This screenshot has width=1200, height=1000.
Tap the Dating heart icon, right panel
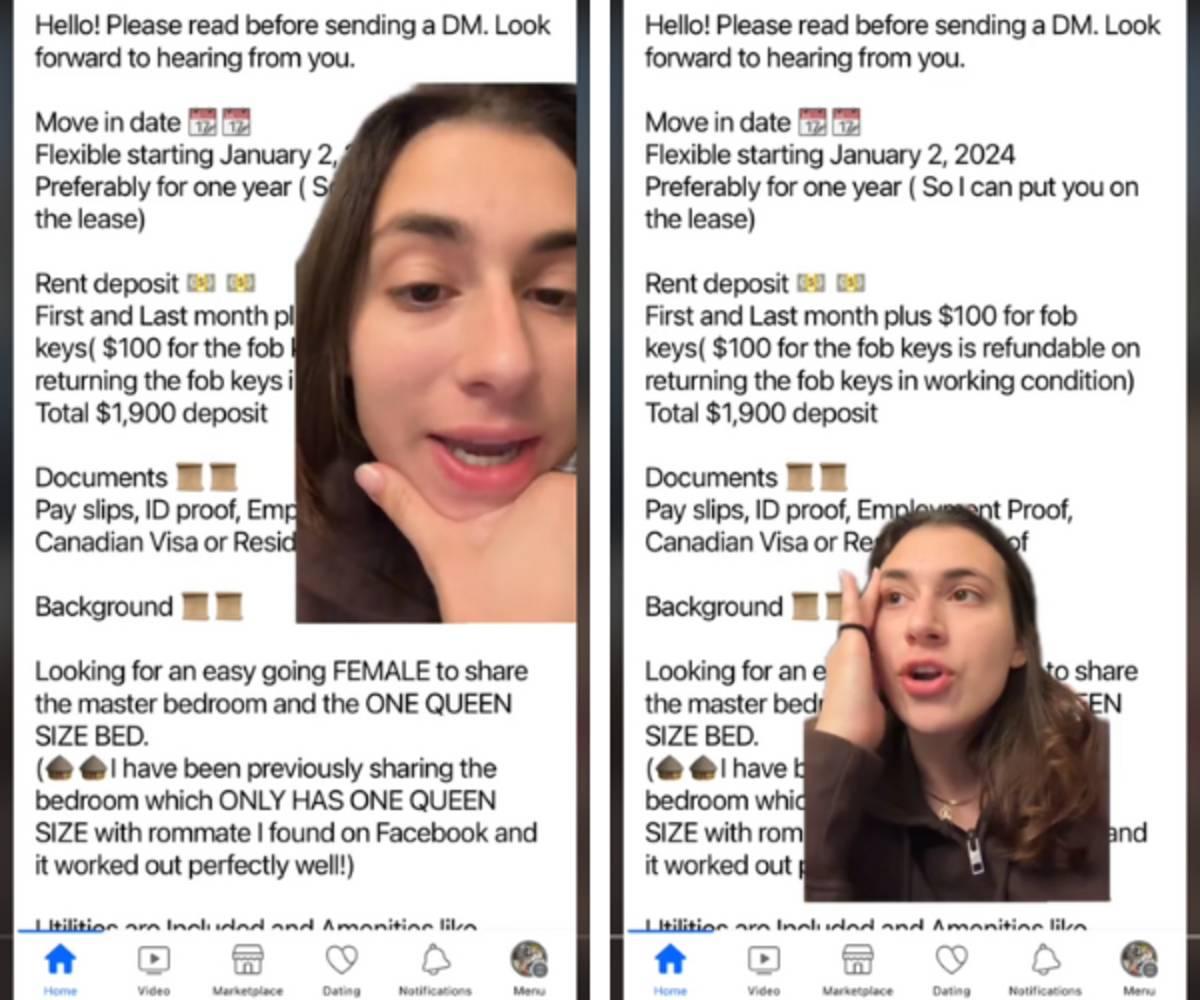pyautogui.click(x=951, y=961)
